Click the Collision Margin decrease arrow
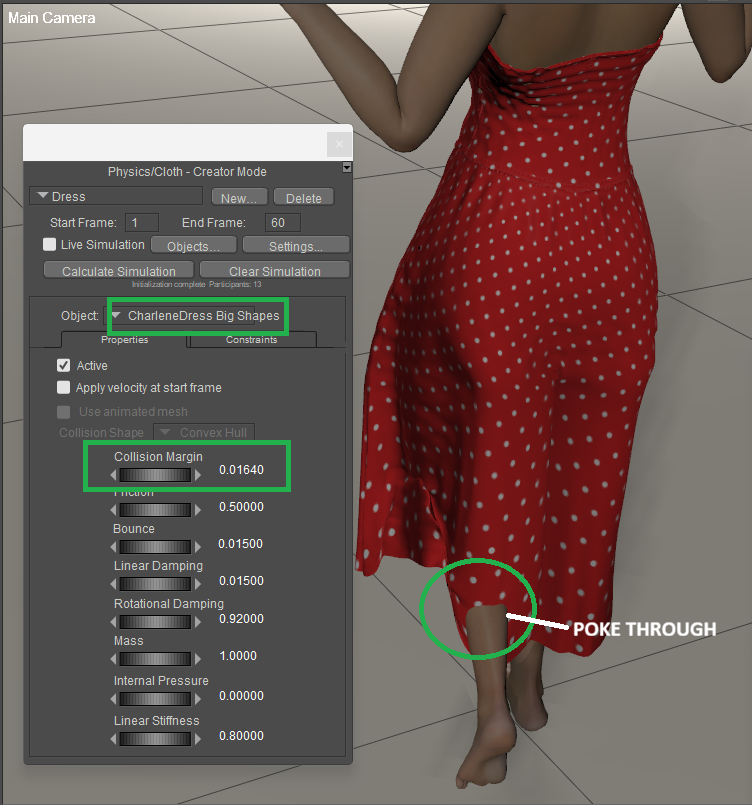This screenshot has height=805, width=752. click(x=114, y=475)
